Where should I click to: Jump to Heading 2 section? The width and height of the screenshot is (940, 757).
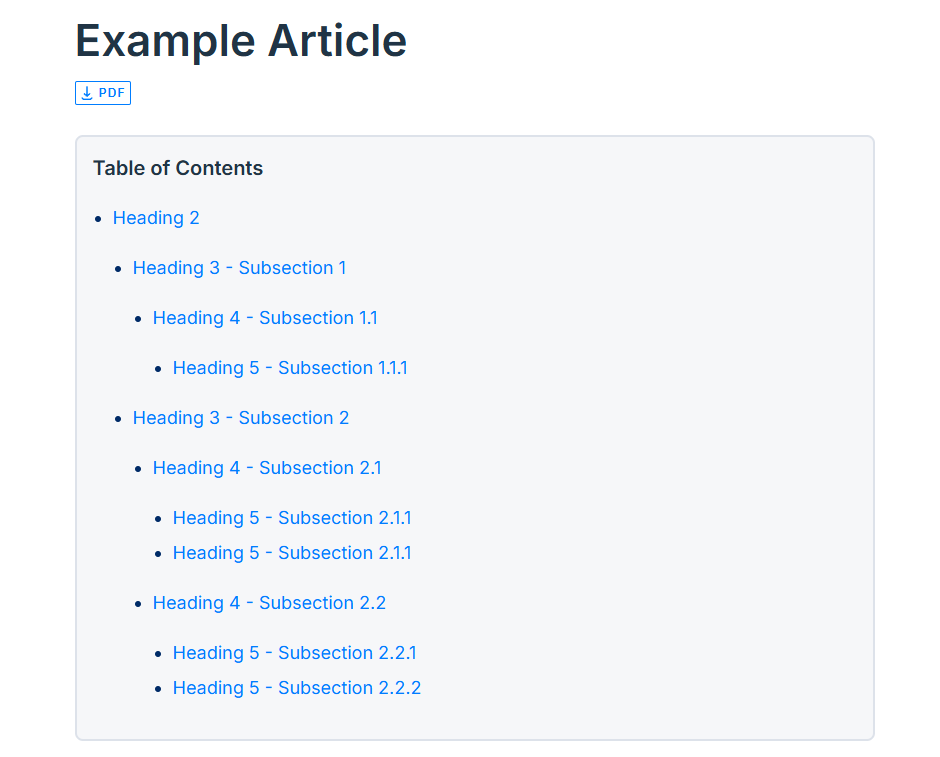click(x=156, y=218)
